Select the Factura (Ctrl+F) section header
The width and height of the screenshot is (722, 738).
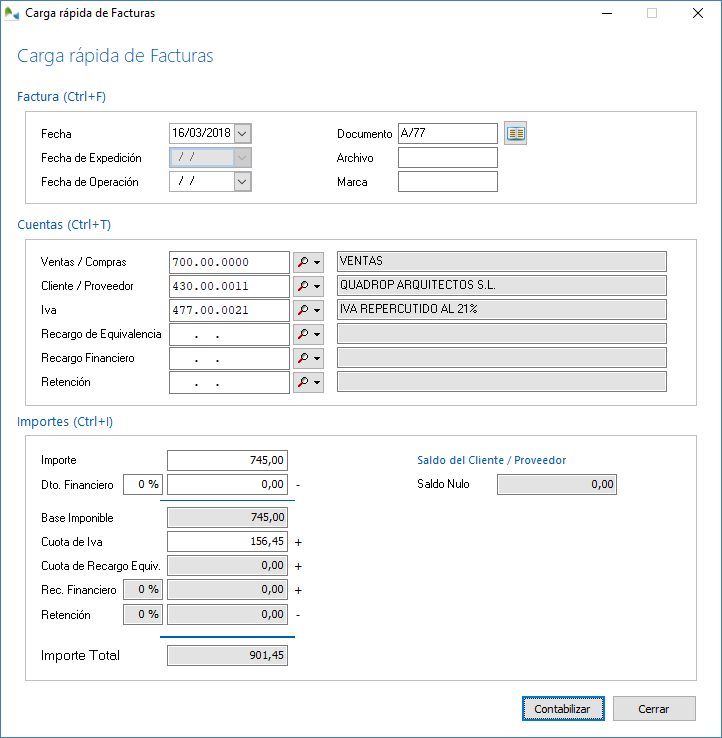coord(62,97)
